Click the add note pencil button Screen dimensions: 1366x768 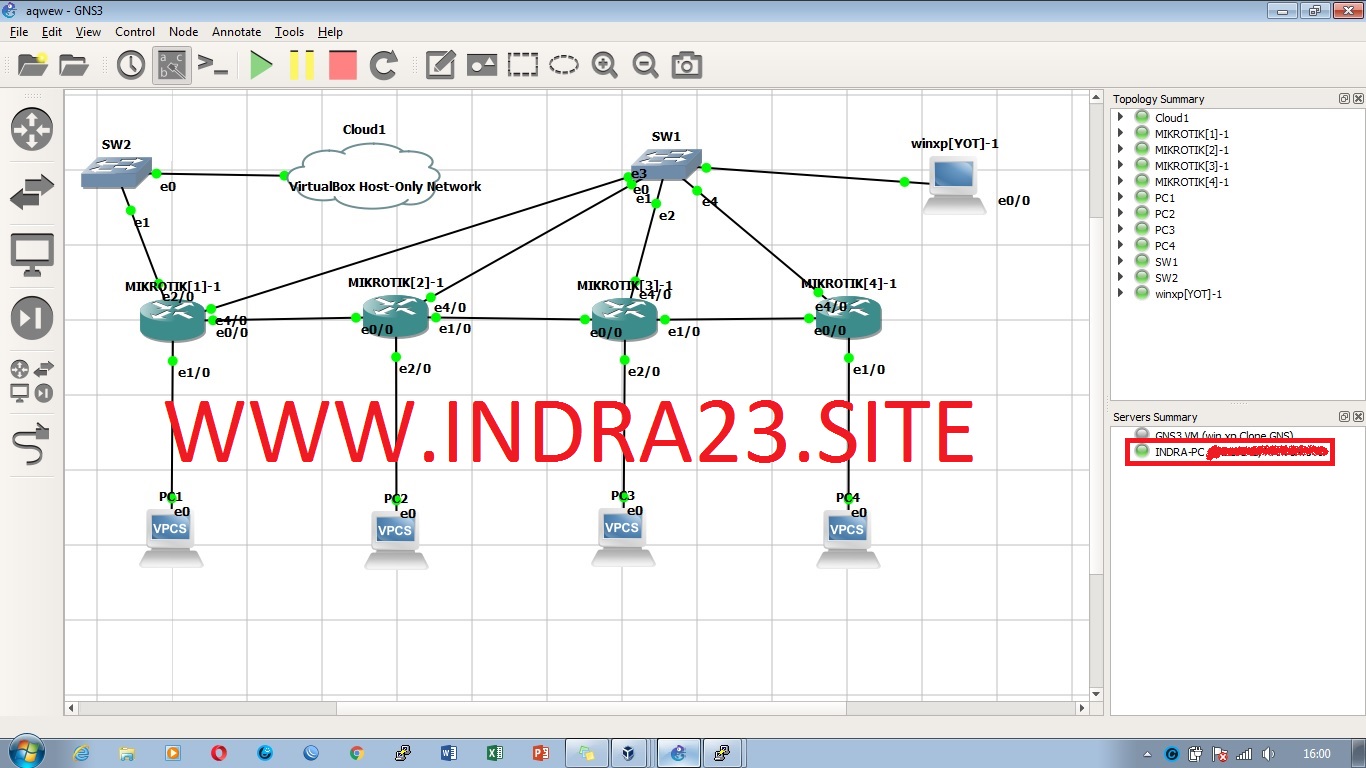(x=439, y=65)
